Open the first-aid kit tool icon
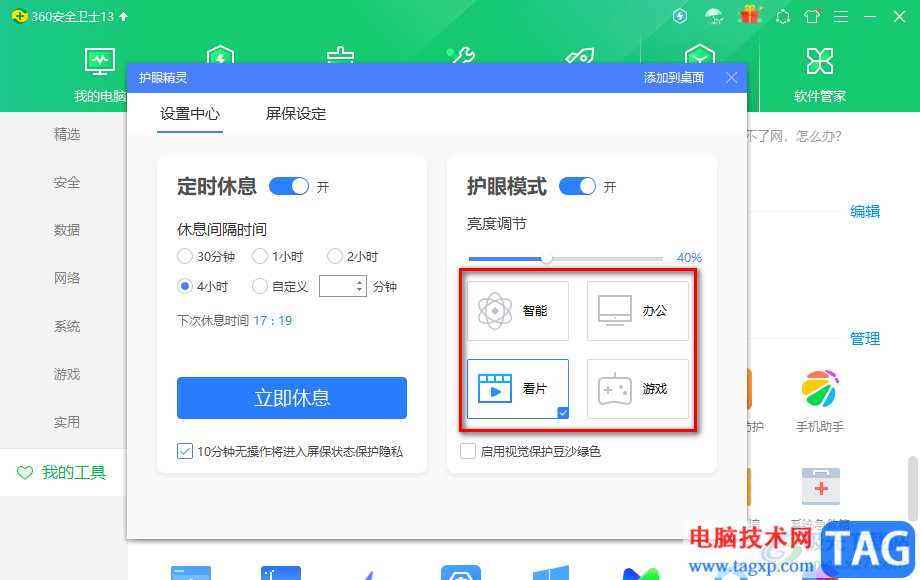This screenshot has height=580, width=920. click(821, 486)
